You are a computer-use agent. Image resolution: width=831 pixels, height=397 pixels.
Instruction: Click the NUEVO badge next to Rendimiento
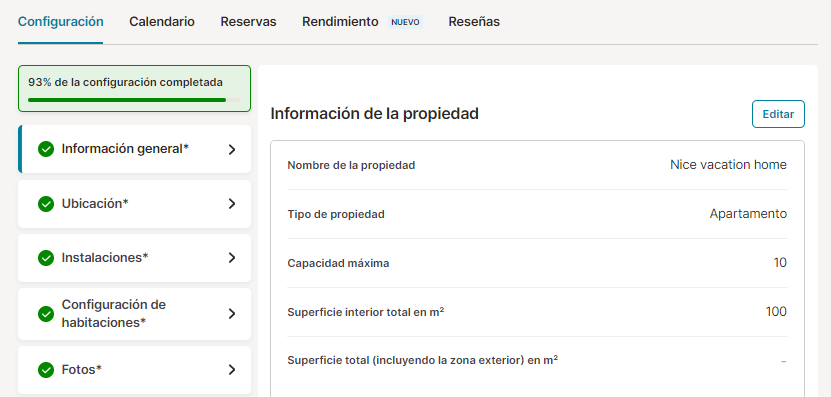pos(405,22)
